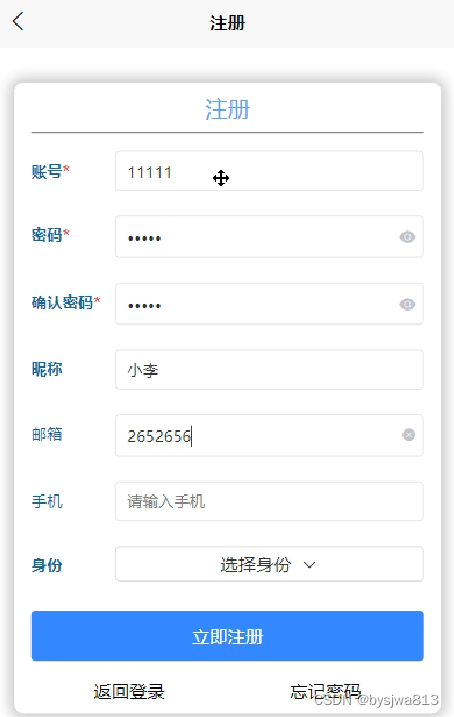Focus the 密码 input field
This screenshot has width=454, height=717.
click(x=269, y=237)
